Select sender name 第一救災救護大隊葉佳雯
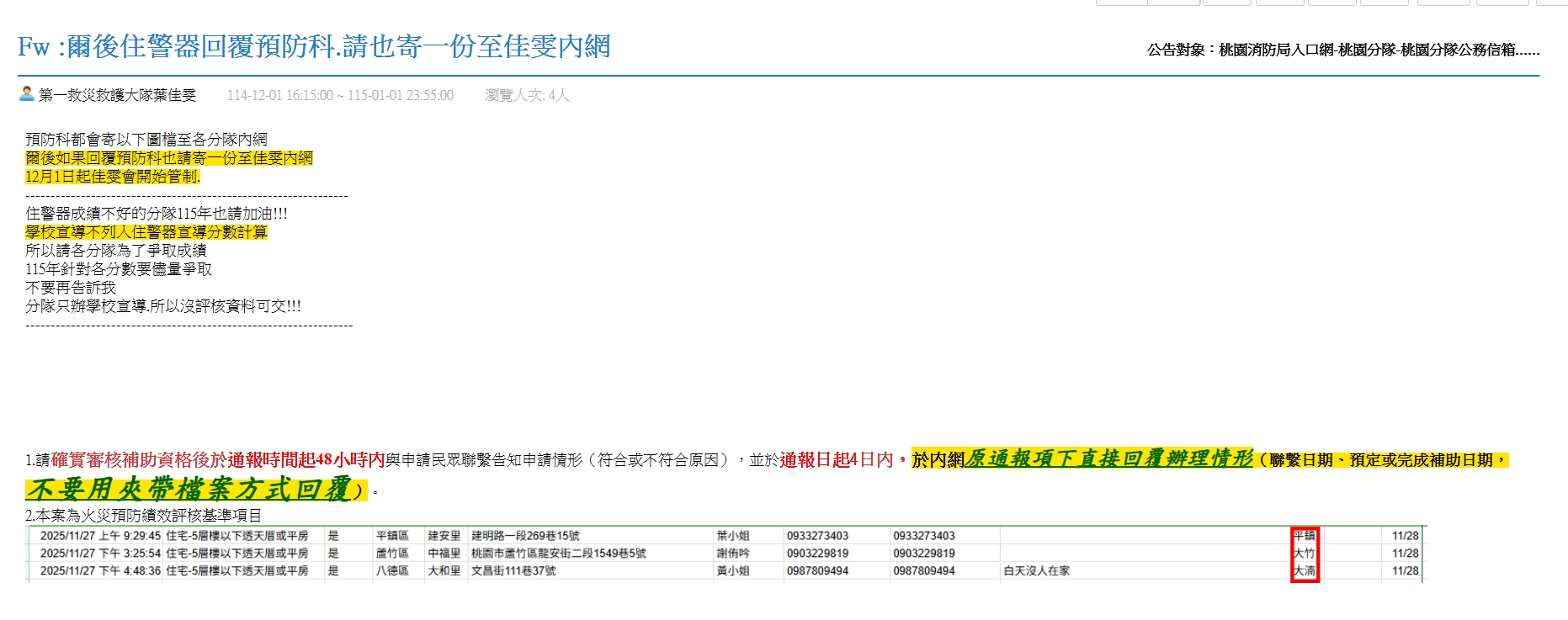Screen dimensions: 1568x620 coord(117,96)
